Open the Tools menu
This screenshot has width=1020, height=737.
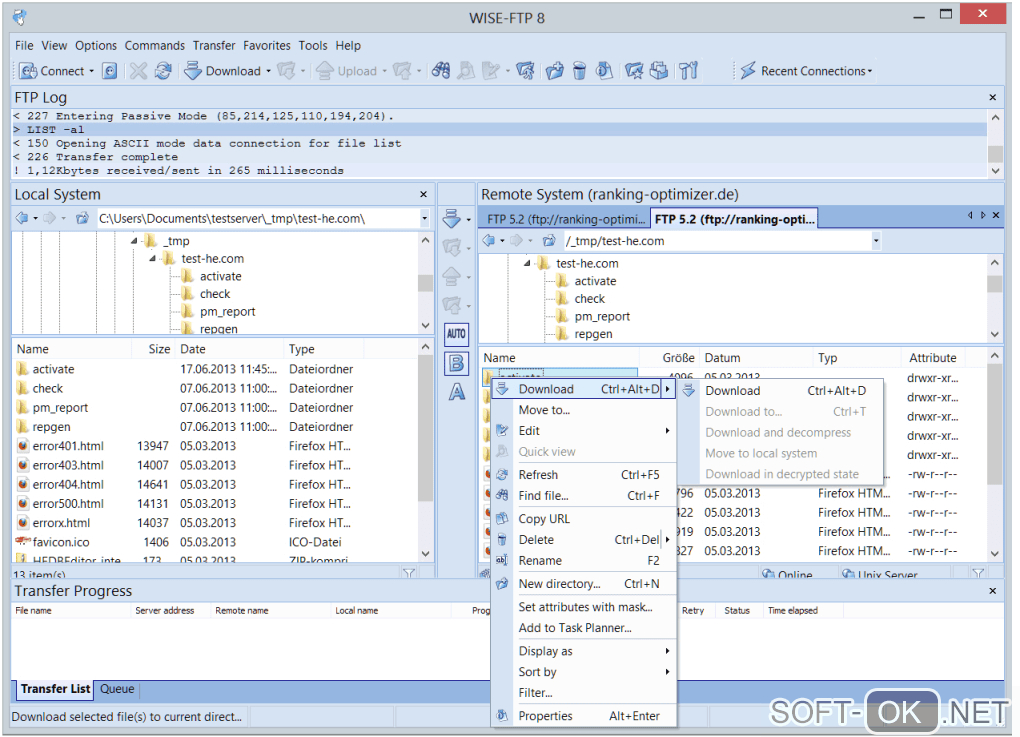[x=313, y=46]
